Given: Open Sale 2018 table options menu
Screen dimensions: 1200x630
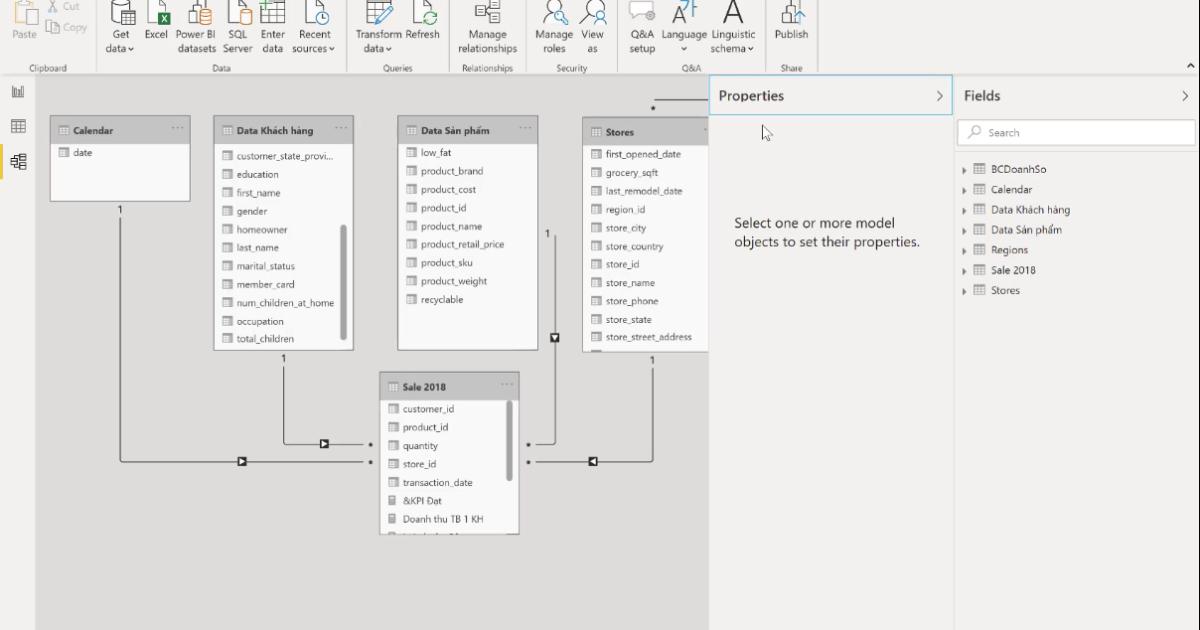Looking at the screenshot, I should 507,386.
